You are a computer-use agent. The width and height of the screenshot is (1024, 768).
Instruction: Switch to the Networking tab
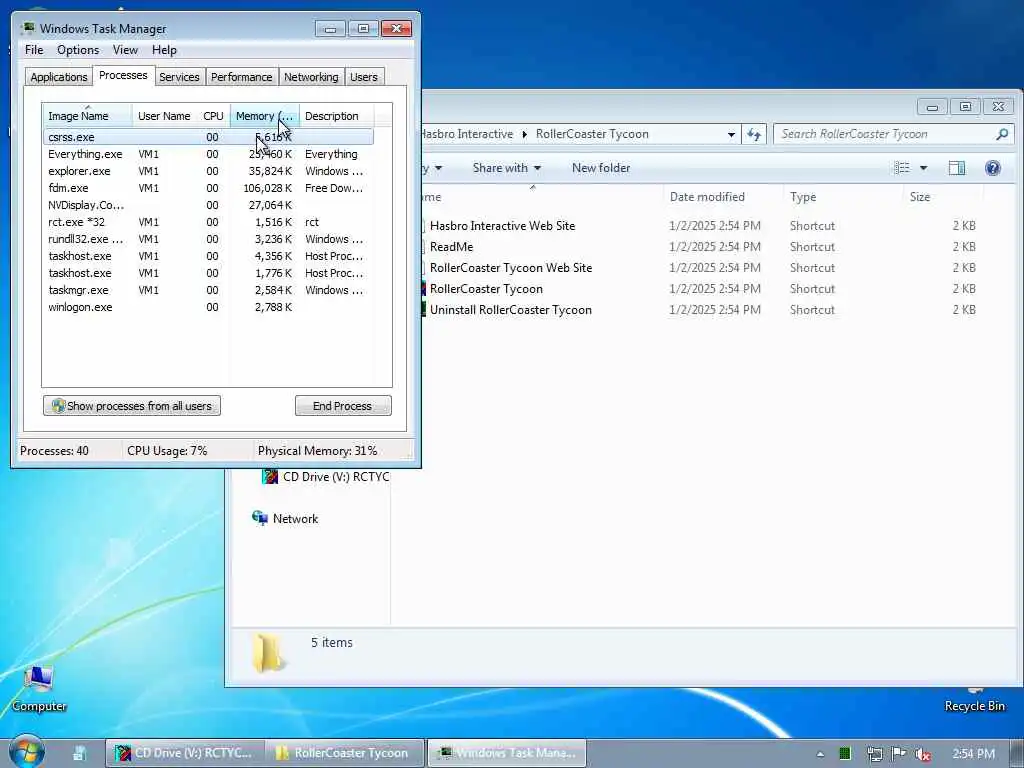point(311,77)
